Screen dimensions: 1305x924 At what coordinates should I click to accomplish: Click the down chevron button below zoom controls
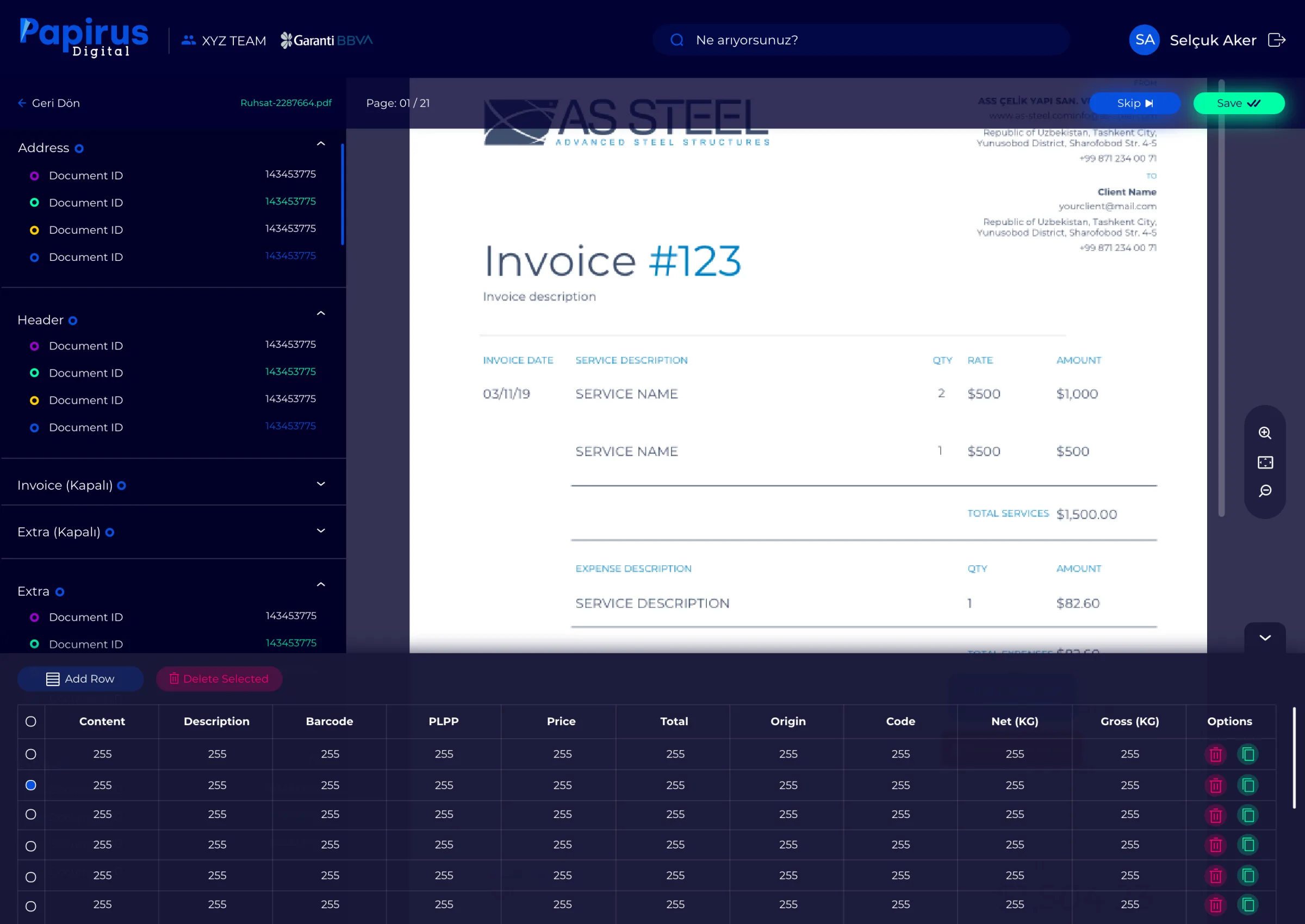point(1265,638)
